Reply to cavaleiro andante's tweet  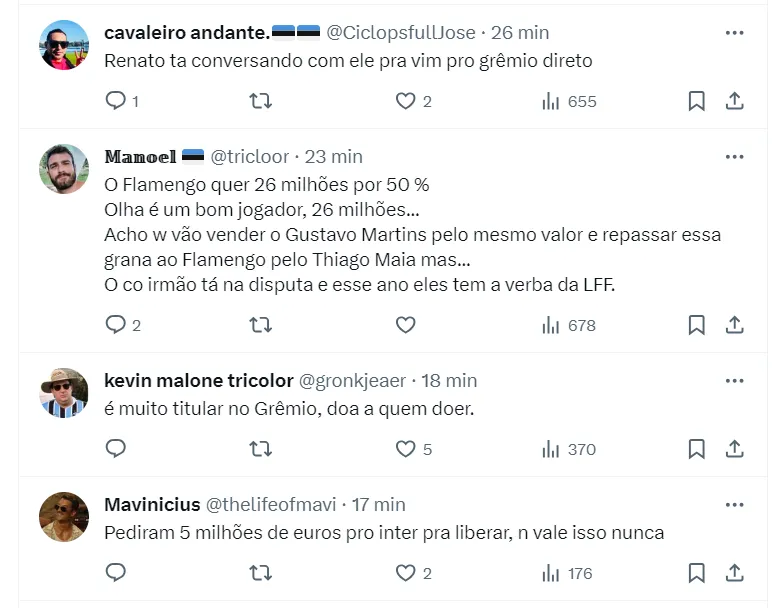[116, 101]
